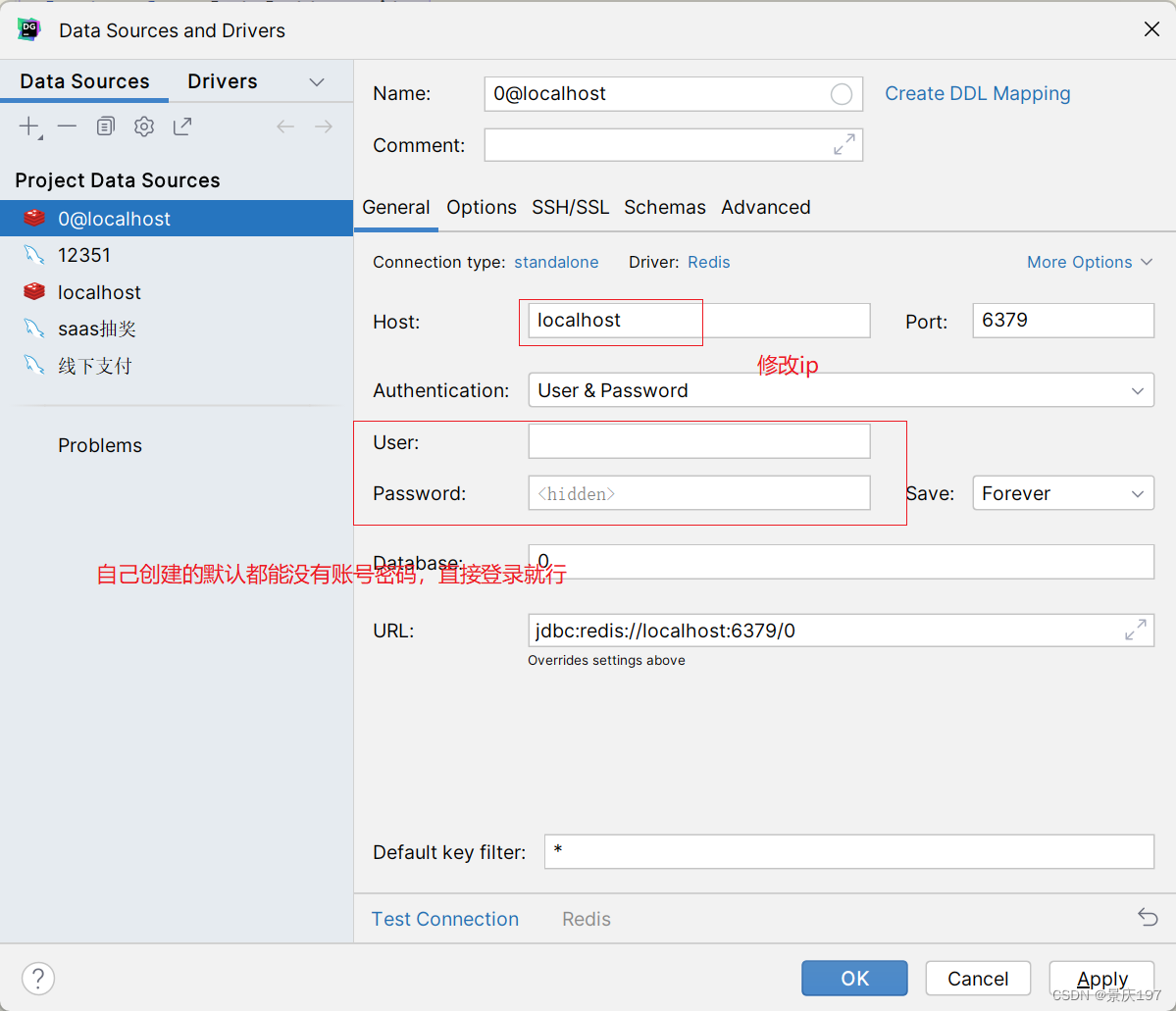Image resolution: width=1176 pixels, height=1011 pixels.
Task: Open the Problems entry in sidebar
Action: pyautogui.click(x=100, y=445)
